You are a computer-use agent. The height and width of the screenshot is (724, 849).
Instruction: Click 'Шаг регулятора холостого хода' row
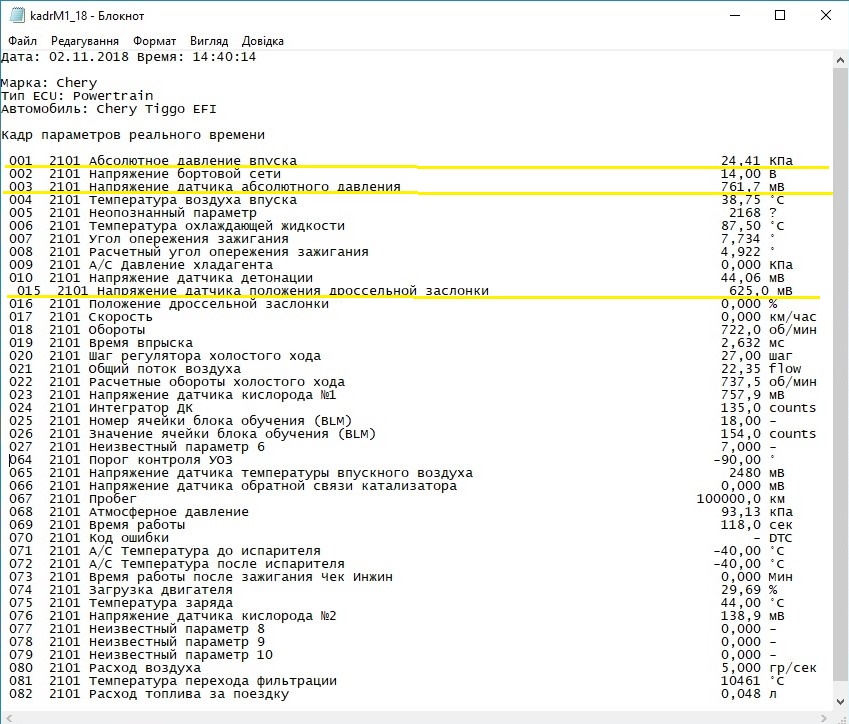click(x=401, y=356)
